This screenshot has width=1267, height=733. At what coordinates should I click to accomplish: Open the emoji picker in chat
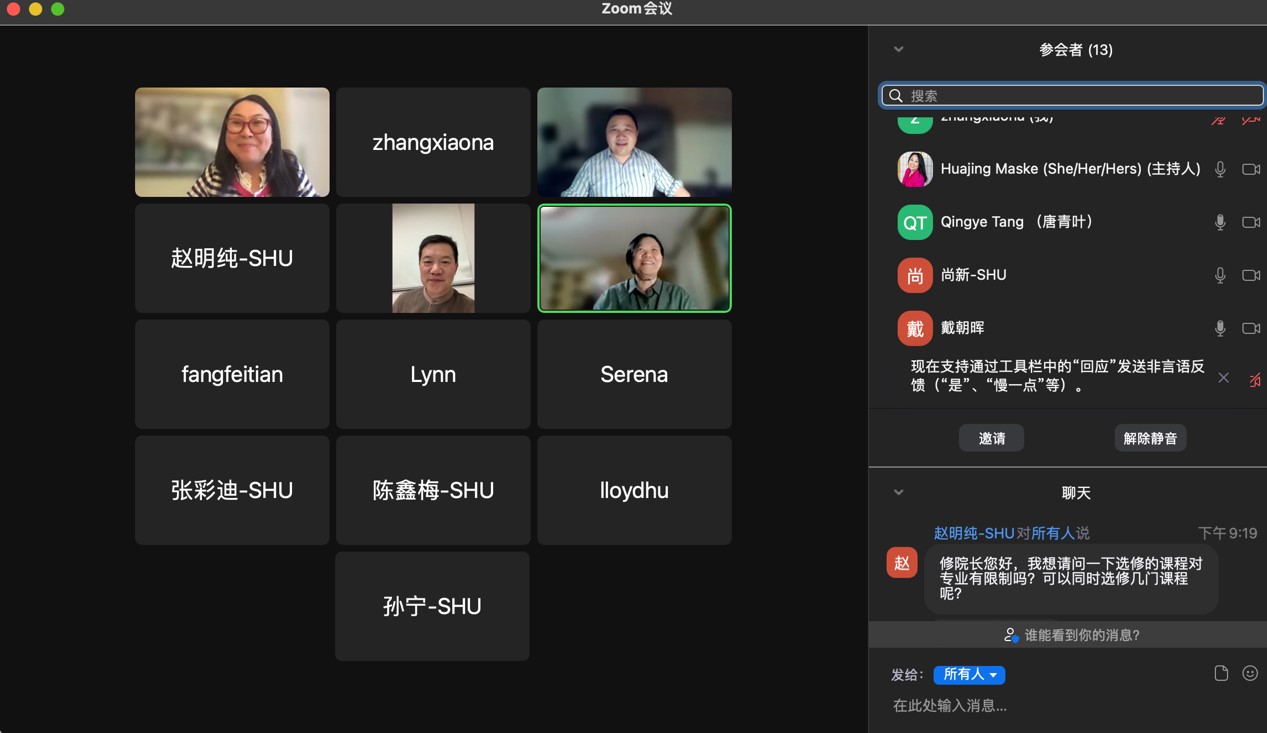coord(1249,674)
